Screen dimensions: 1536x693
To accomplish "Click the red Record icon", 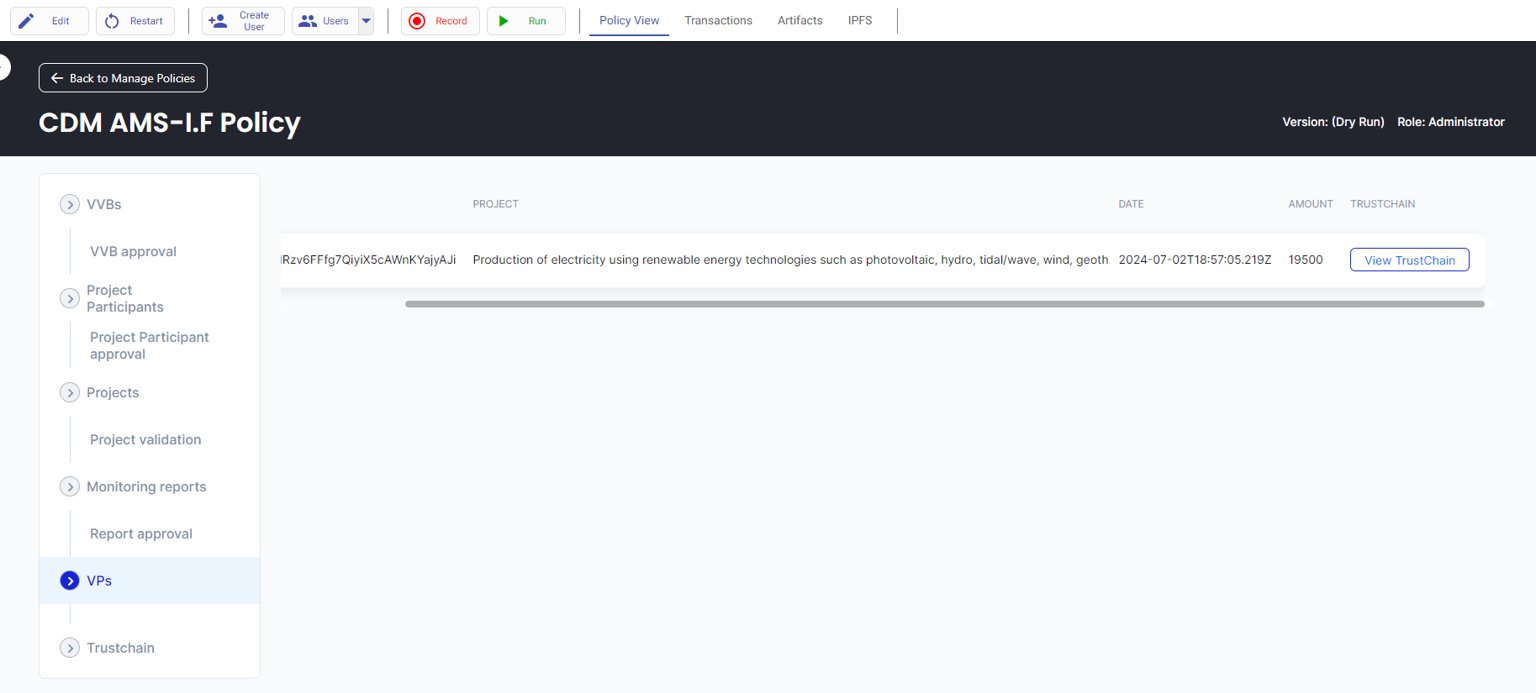I will pyautogui.click(x=417, y=21).
